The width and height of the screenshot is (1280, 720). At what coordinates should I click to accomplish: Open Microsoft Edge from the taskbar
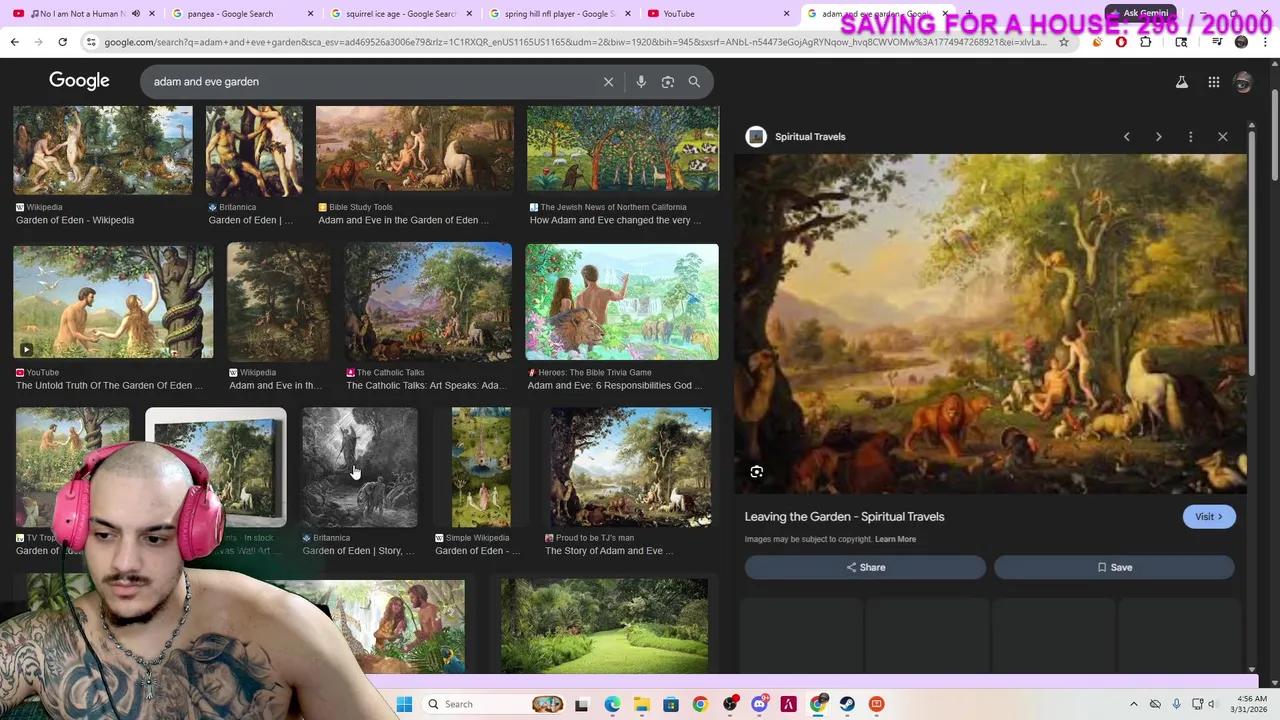tap(612, 704)
